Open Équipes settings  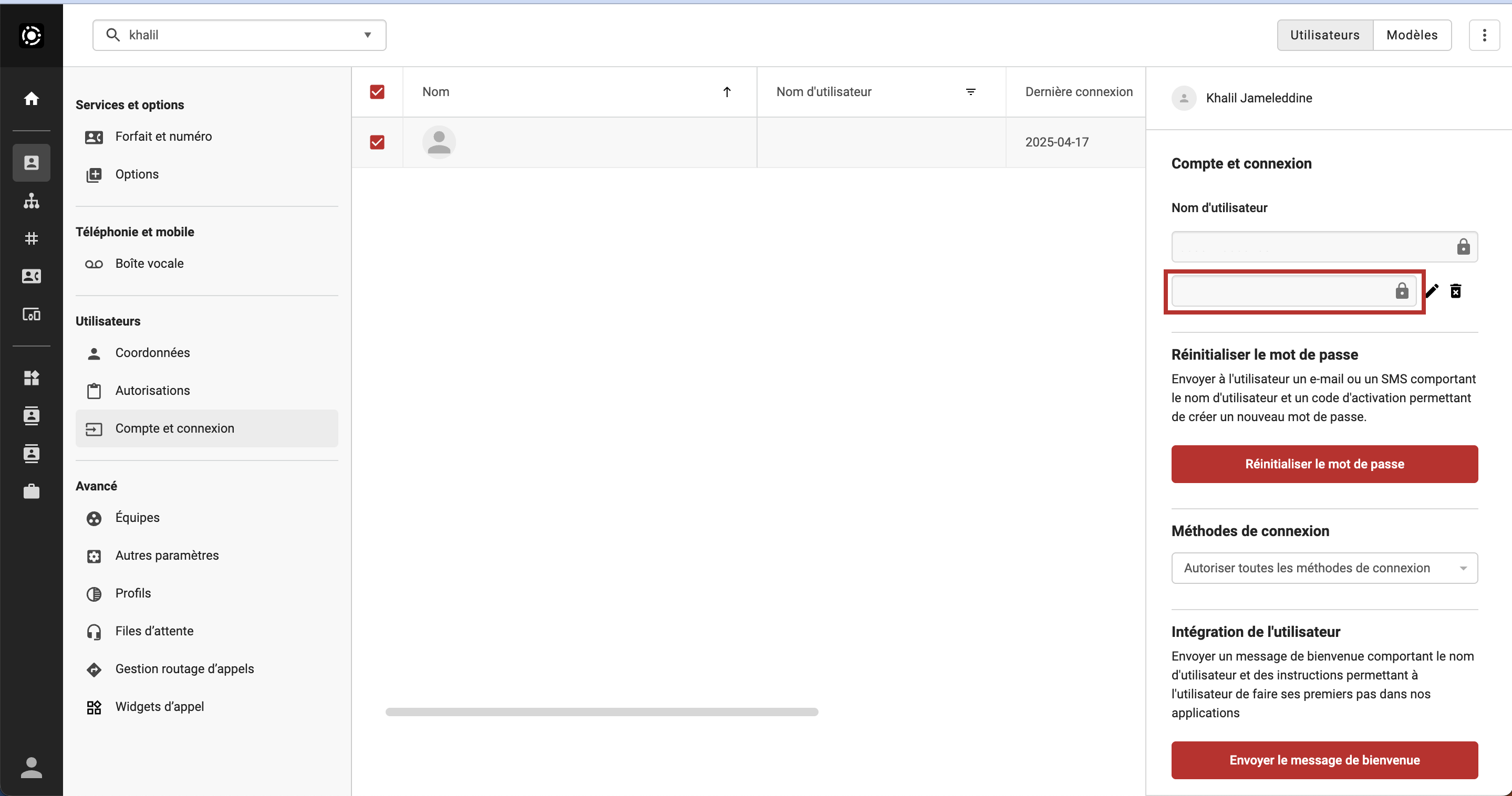pyautogui.click(x=206, y=518)
